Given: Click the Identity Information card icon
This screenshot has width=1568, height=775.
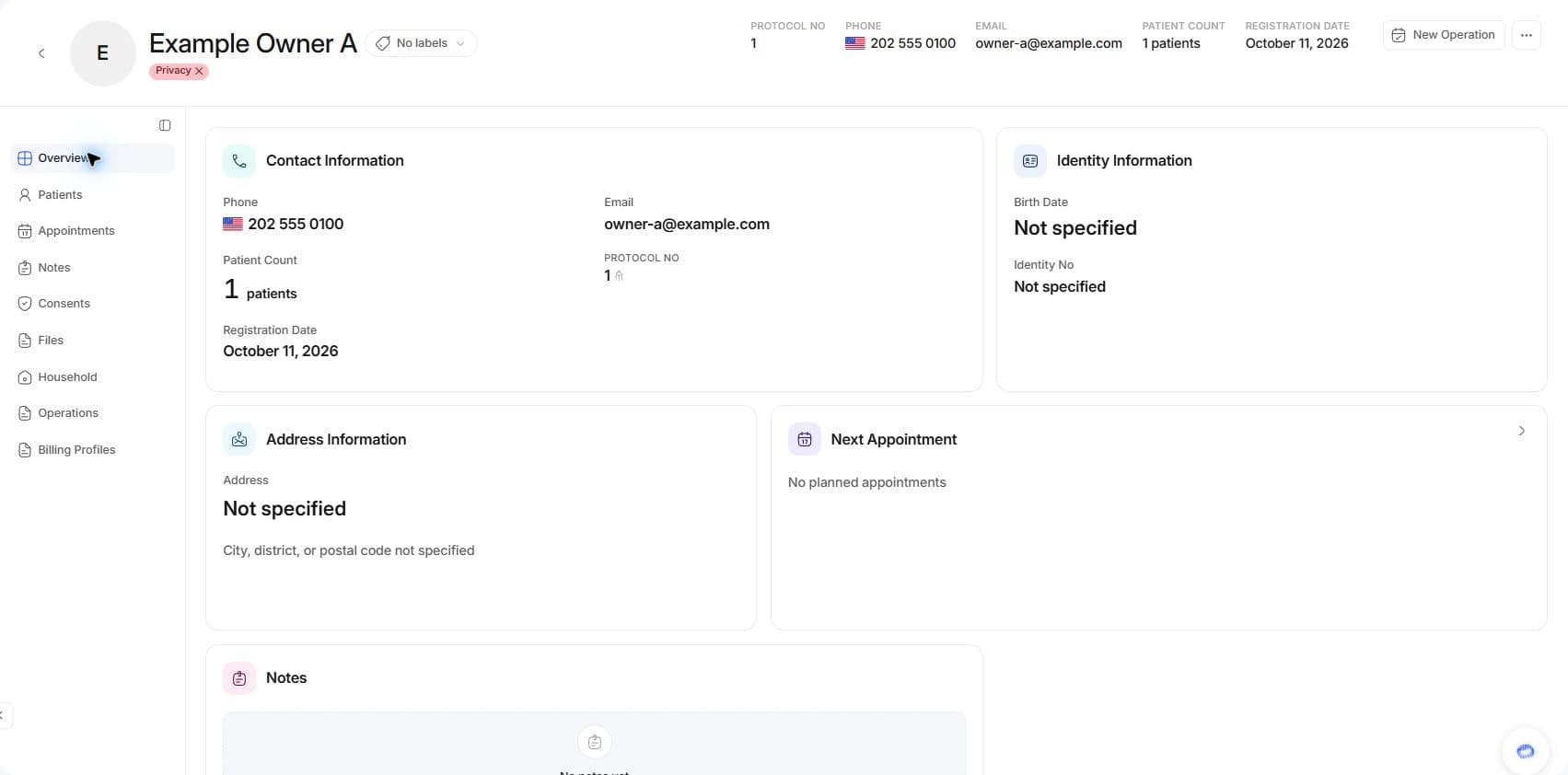Looking at the screenshot, I should pyautogui.click(x=1030, y=161).
